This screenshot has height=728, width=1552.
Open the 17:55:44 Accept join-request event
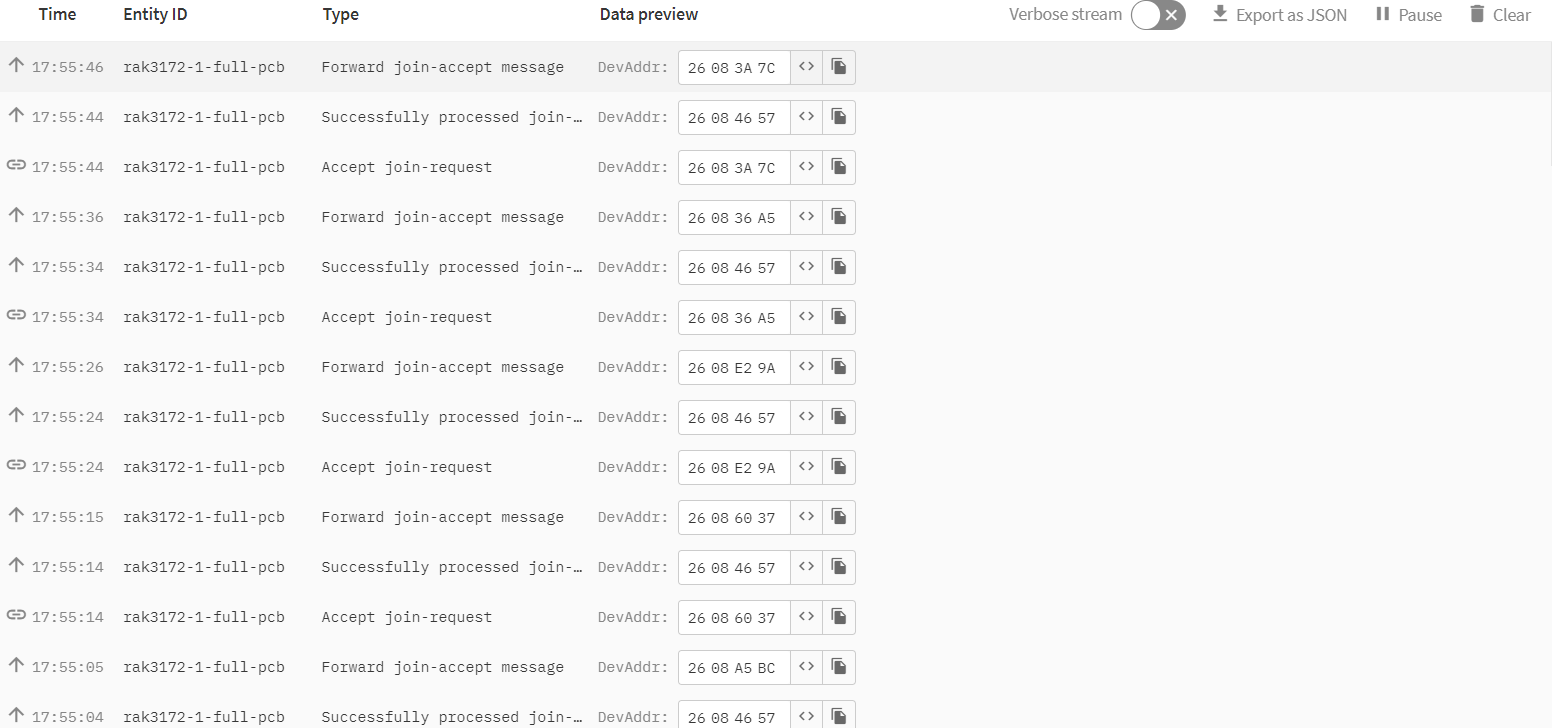(406, 167)
